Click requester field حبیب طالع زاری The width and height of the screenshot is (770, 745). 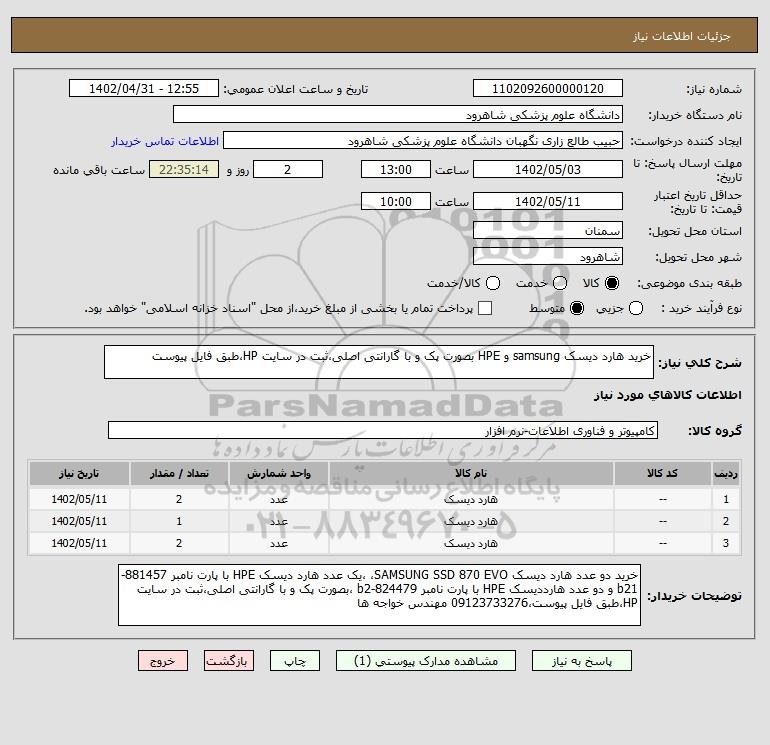[x=423, y=141]
